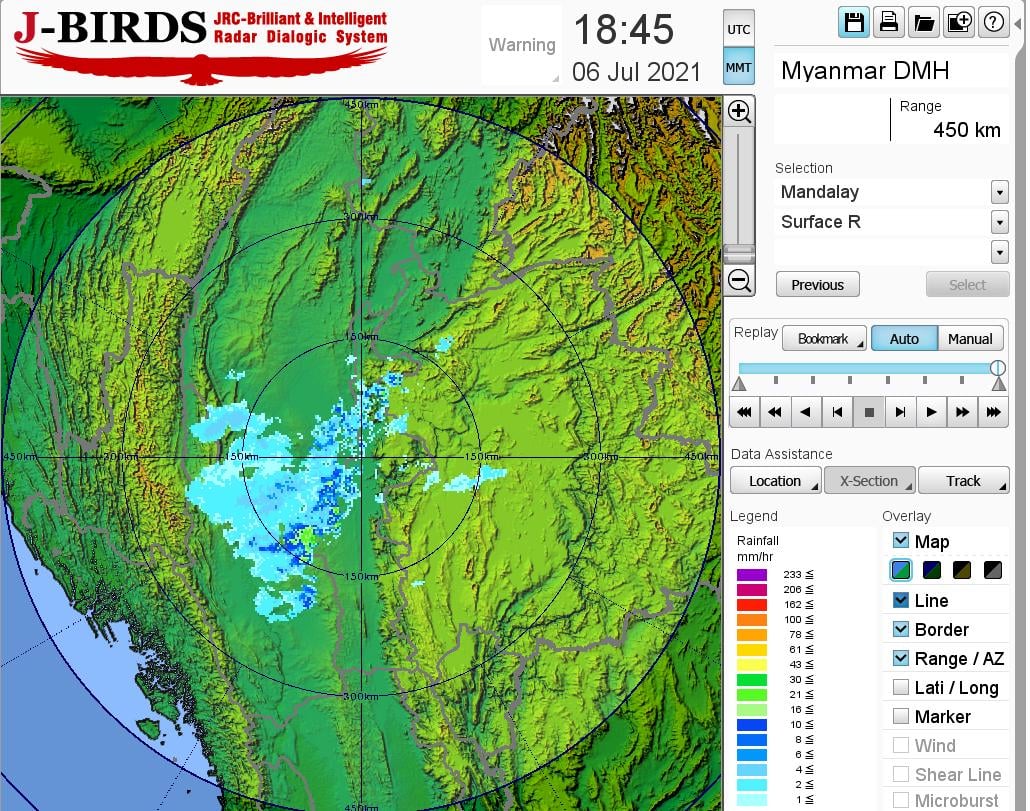This screenshot has width=1030, height=811.
Task: Click the save floppy disk icon
Action: [854, 22]
